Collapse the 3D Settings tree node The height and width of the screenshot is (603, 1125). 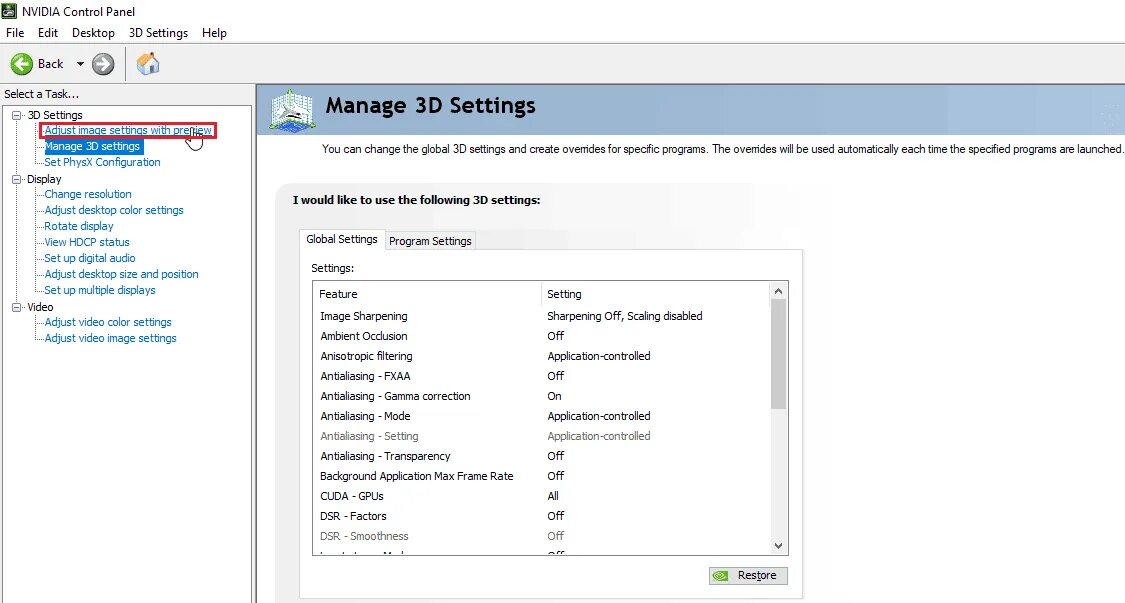tap(17, 115)
